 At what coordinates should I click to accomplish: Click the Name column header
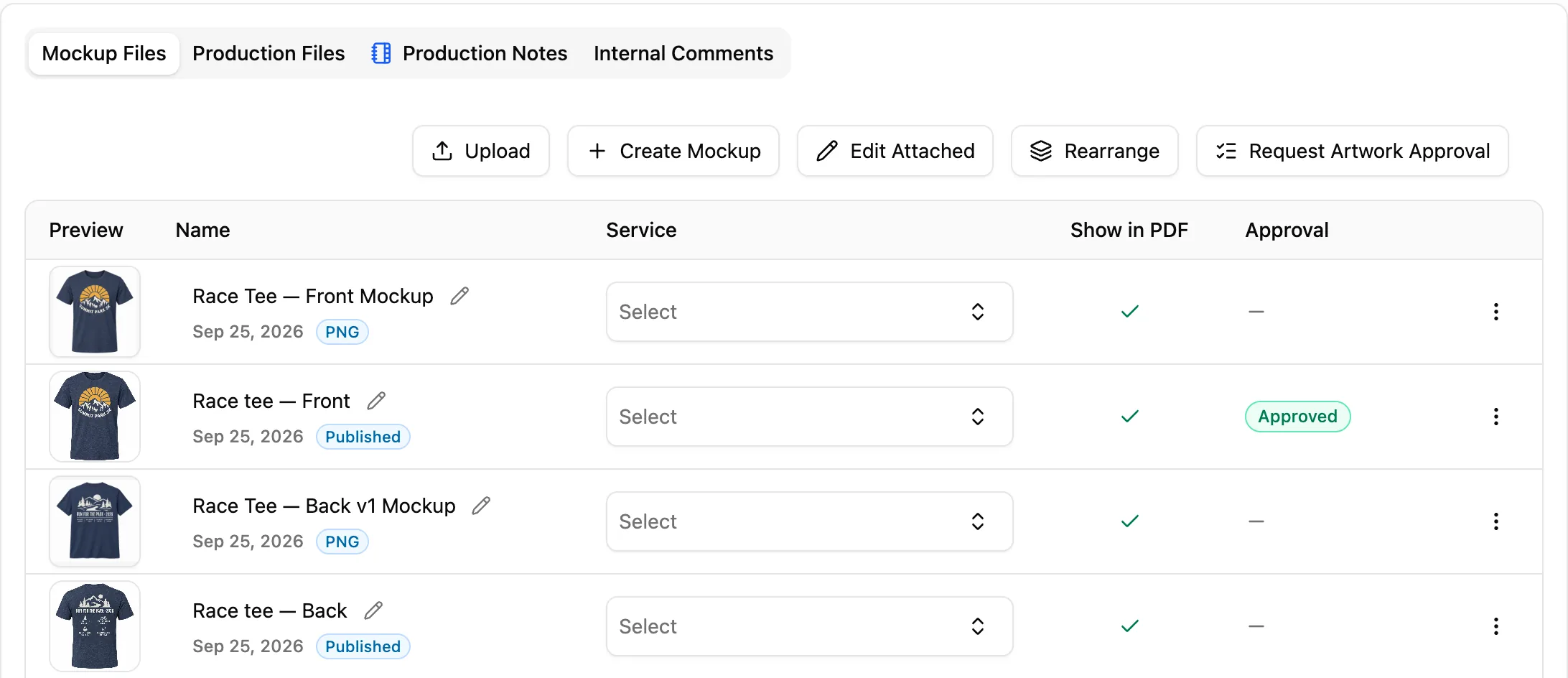point(203,230)
